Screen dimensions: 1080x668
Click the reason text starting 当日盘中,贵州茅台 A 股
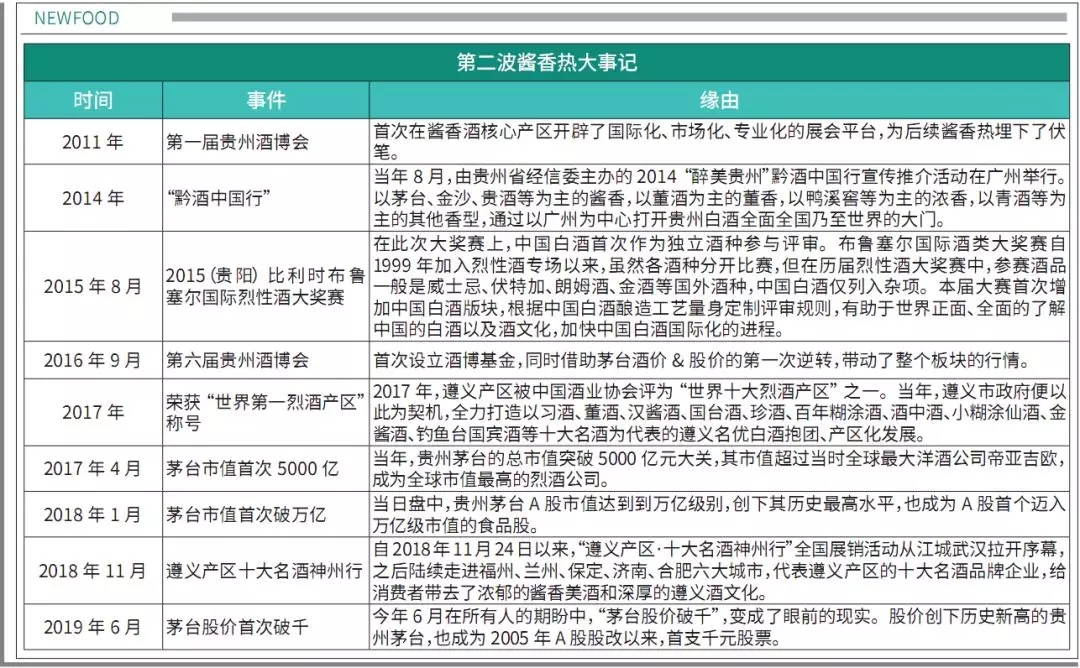pyautogui.click(x=719, y=514)
